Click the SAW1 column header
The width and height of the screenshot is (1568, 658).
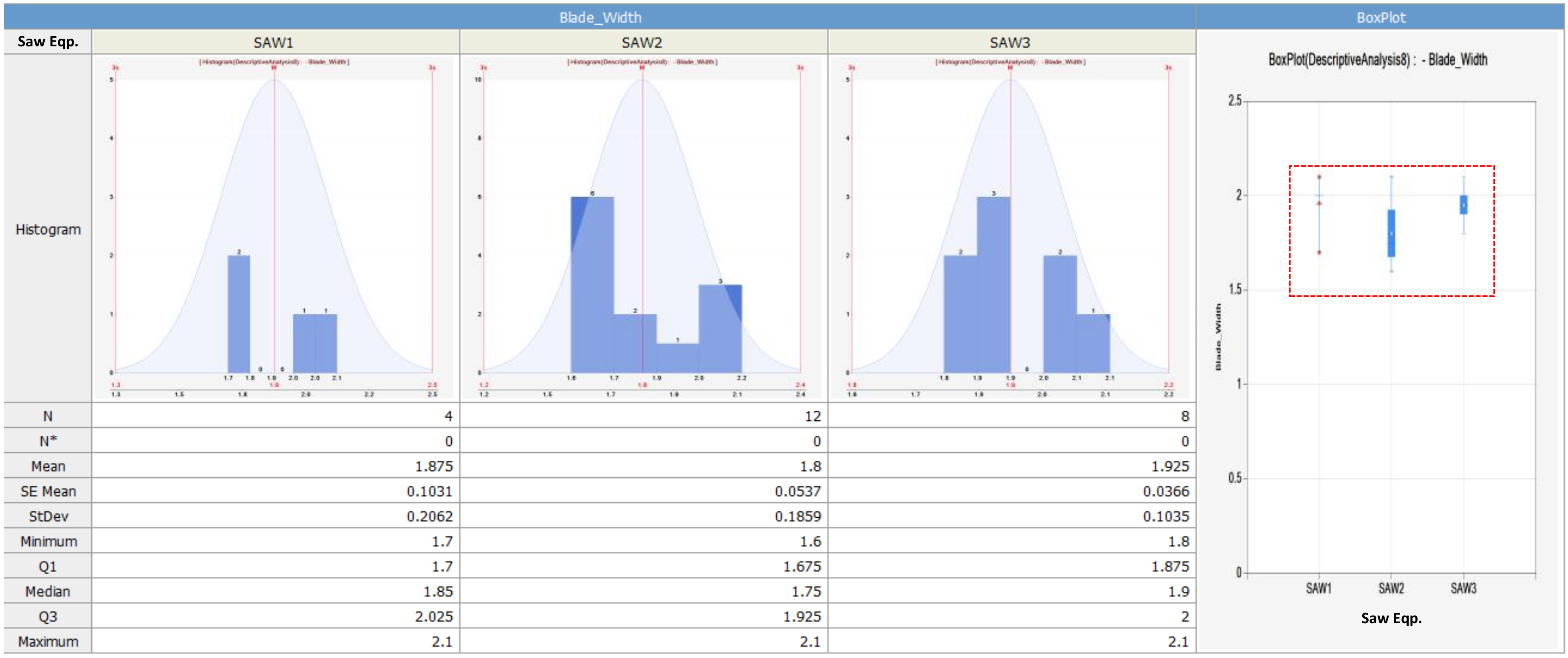point(273,43)
